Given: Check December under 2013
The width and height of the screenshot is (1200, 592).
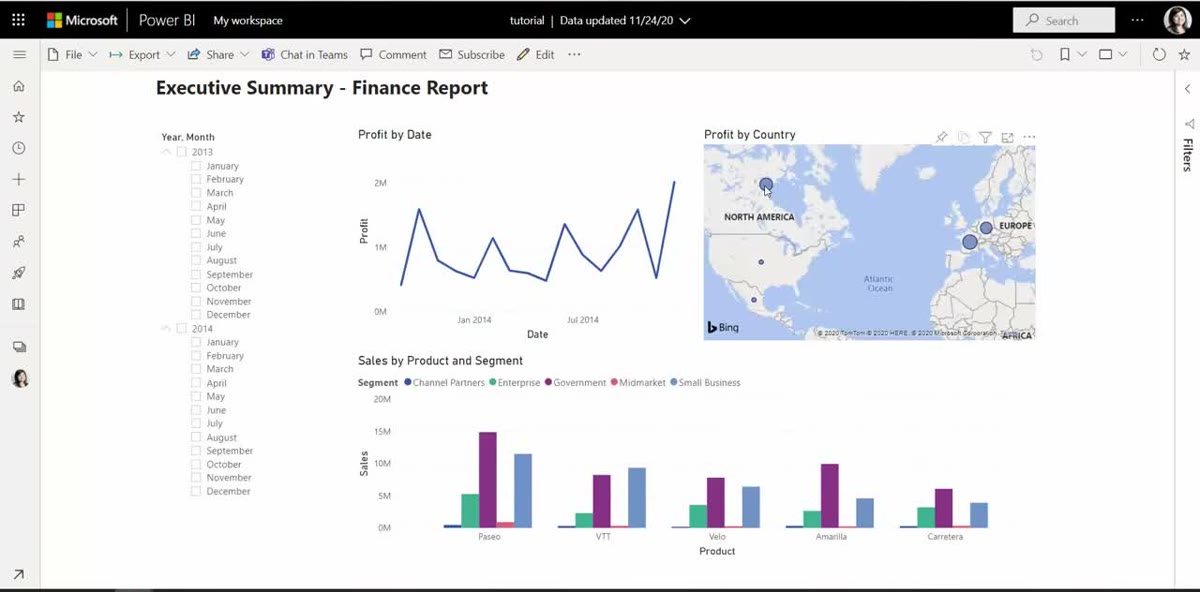Looking at the screenshot, I should point(197,315).
